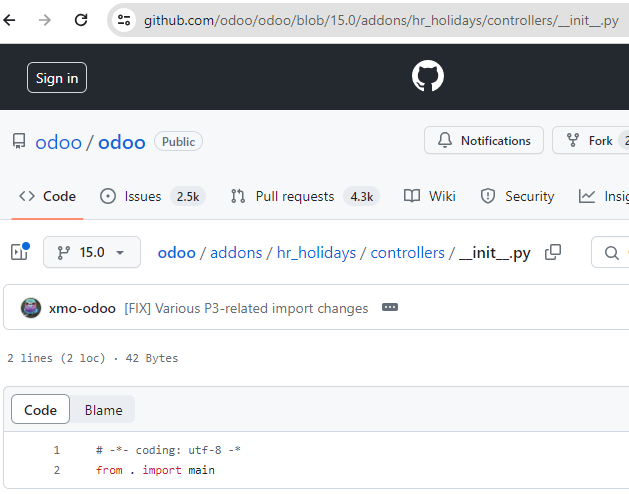Click the GitHub Octocat logo

(428, 76)
